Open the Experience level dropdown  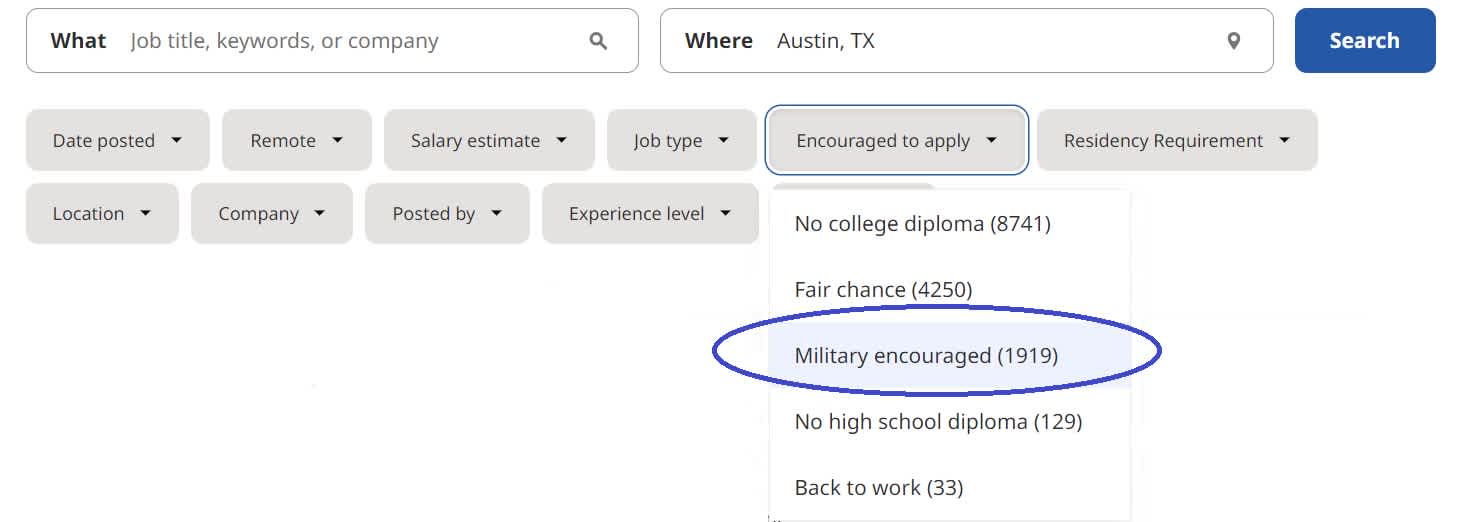(x=649, y=213)
